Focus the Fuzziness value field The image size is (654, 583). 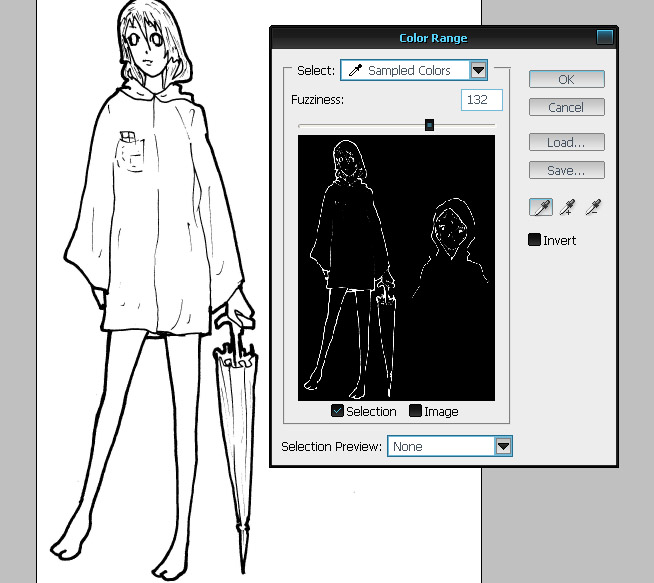pos(482,100)
